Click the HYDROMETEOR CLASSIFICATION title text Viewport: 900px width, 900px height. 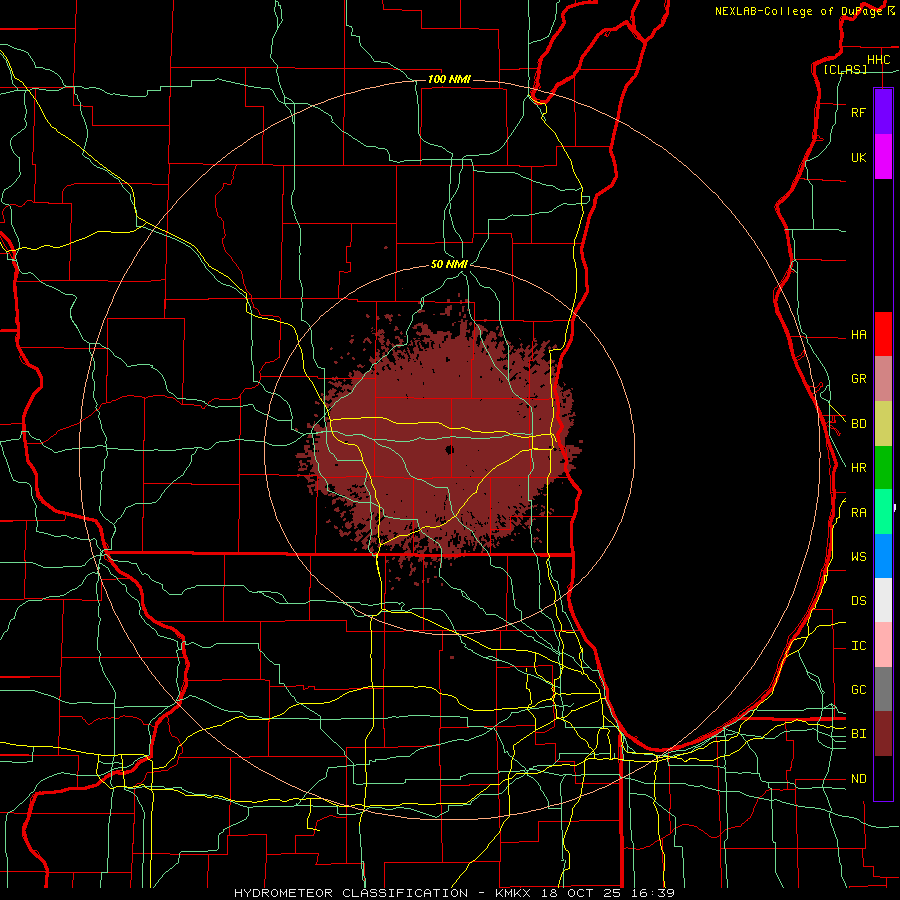tap(351, 893)
